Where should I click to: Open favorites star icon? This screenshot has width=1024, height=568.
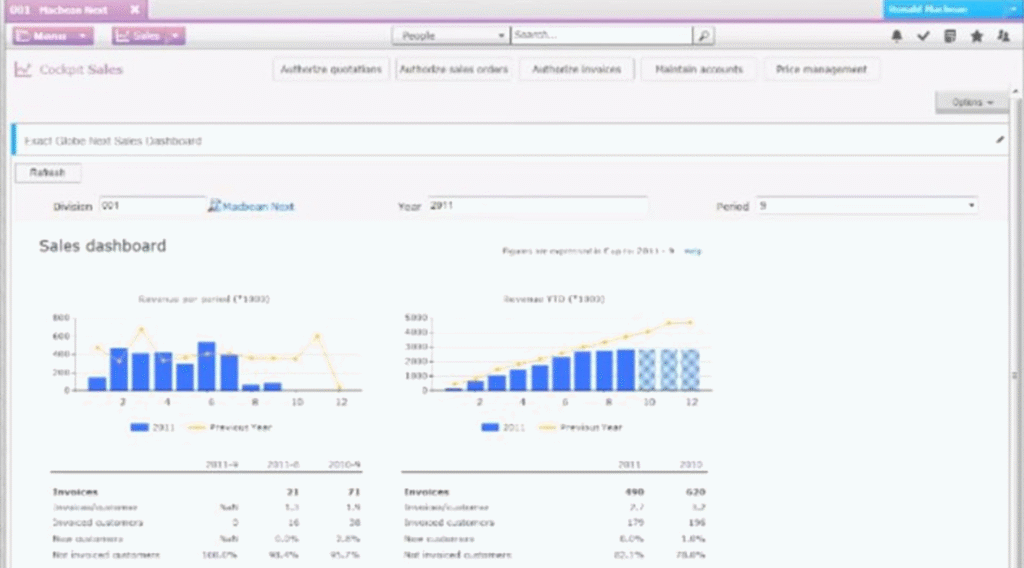click(976, 36)
